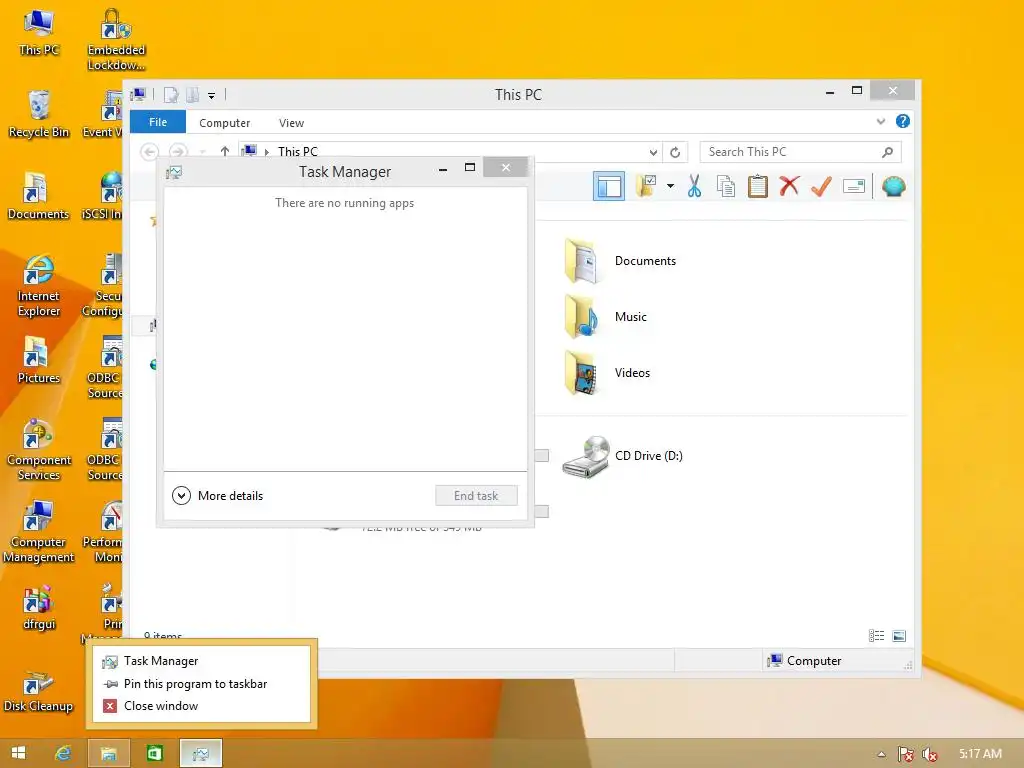Click the Task Manager taskbar button
1024x768 pixels.
coord(201,753)
